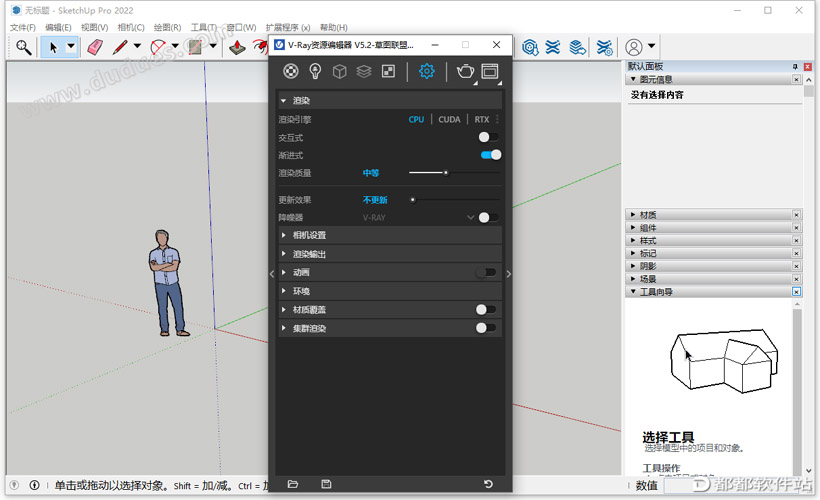Open V-Ray Settings gear icon
Image resolution: width=820 pixels, height=500 pixels.
click(x=427, y=71)
